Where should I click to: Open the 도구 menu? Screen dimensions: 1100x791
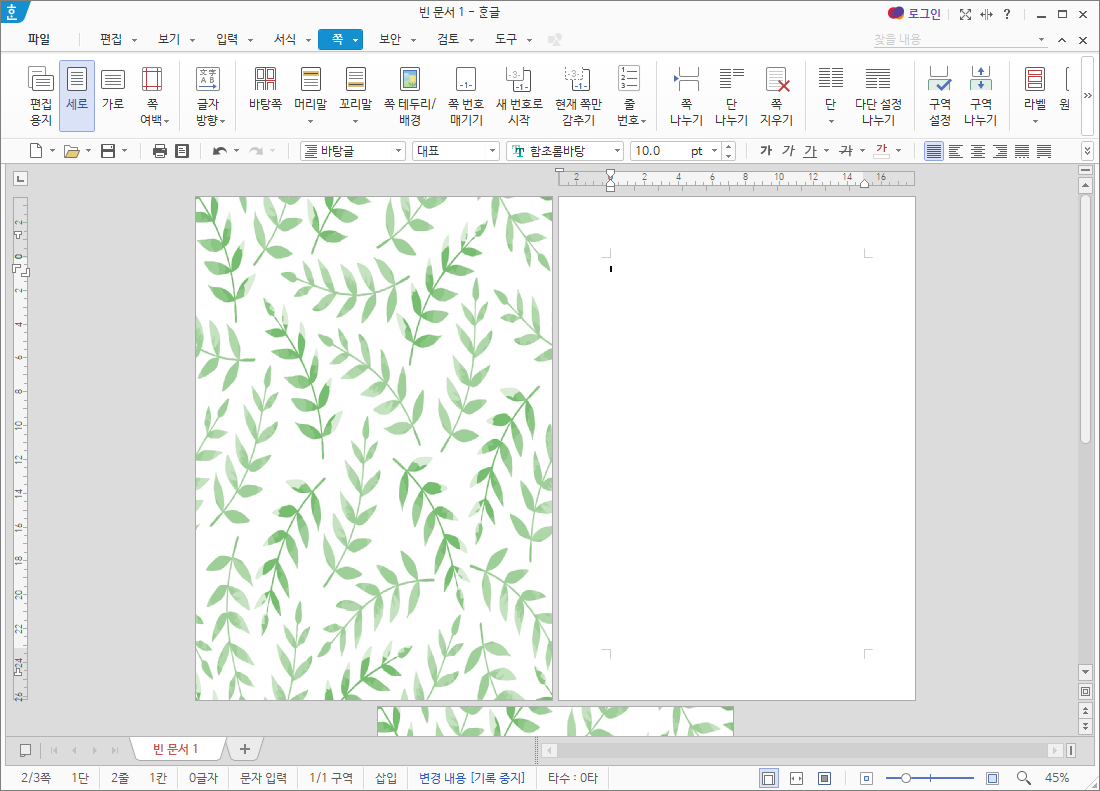[506, 39]
